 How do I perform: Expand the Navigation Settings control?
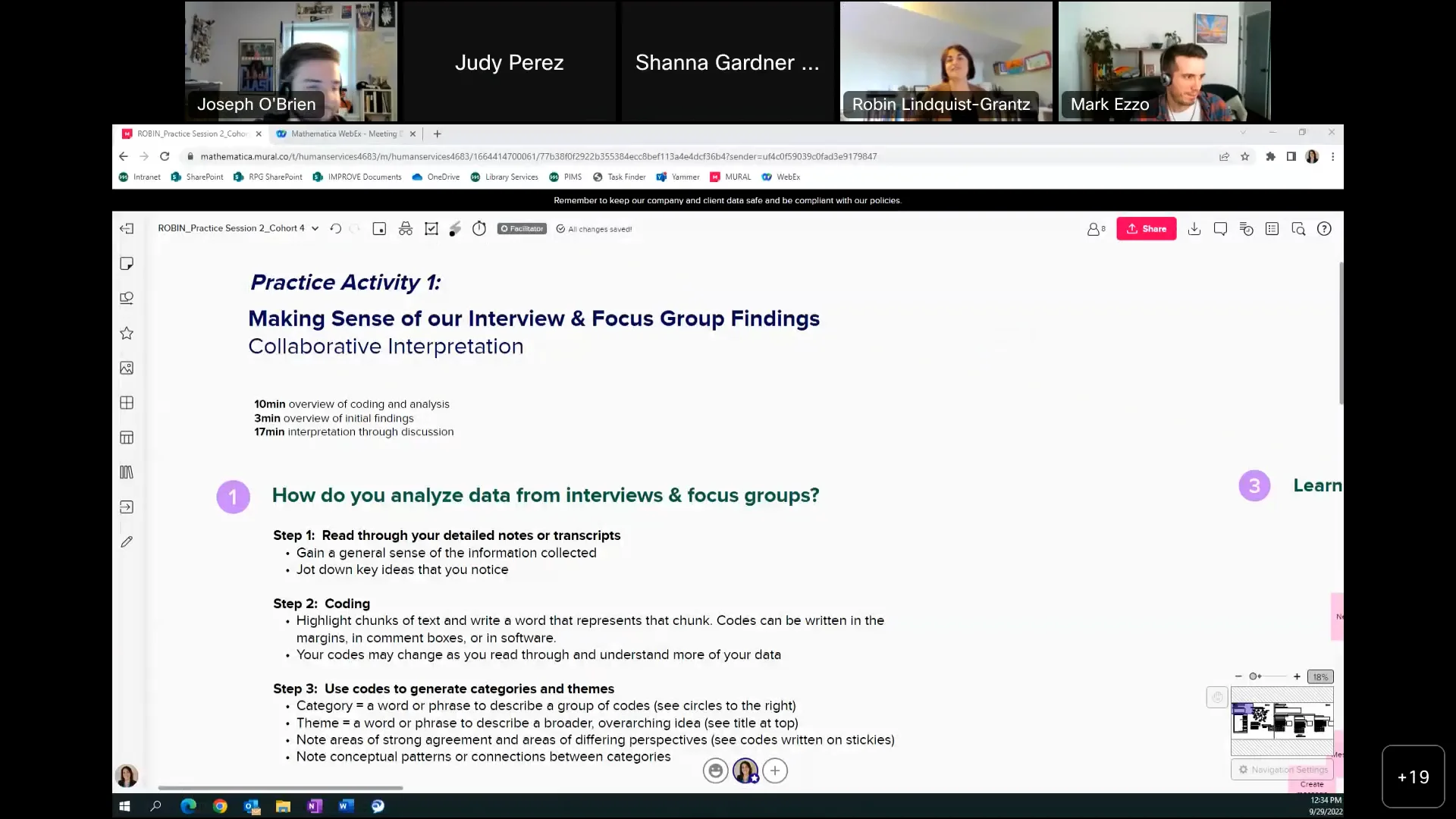click(1282, 770)
